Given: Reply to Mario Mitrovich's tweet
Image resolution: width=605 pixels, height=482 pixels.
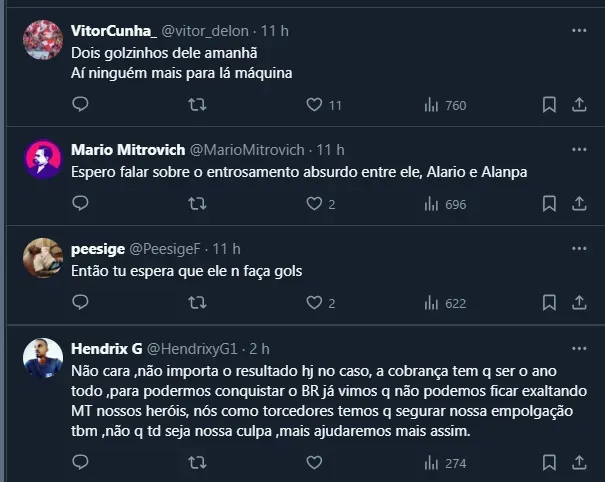Looking at the screenshot, I should pos(81,204).
